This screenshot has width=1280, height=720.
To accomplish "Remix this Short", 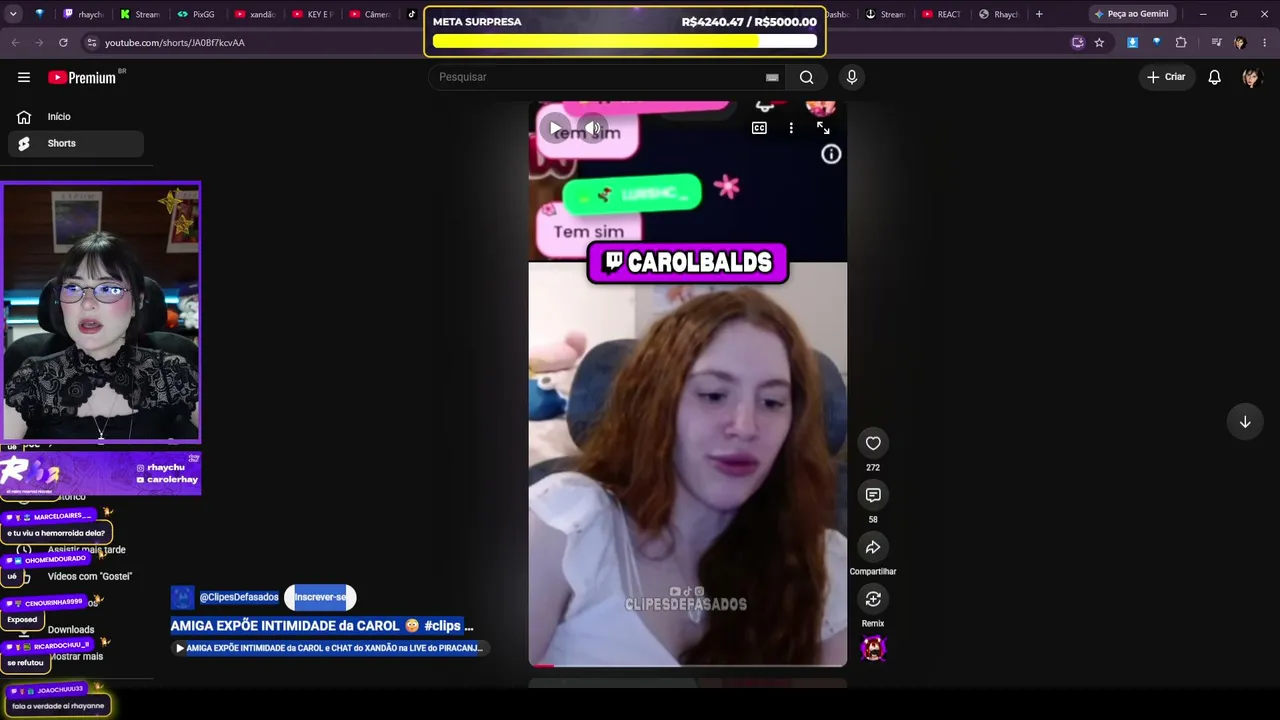I will point(873,599).
